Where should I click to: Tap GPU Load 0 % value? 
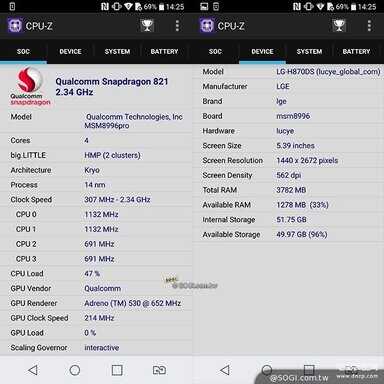pyautogui.click(x=90, y=333)
